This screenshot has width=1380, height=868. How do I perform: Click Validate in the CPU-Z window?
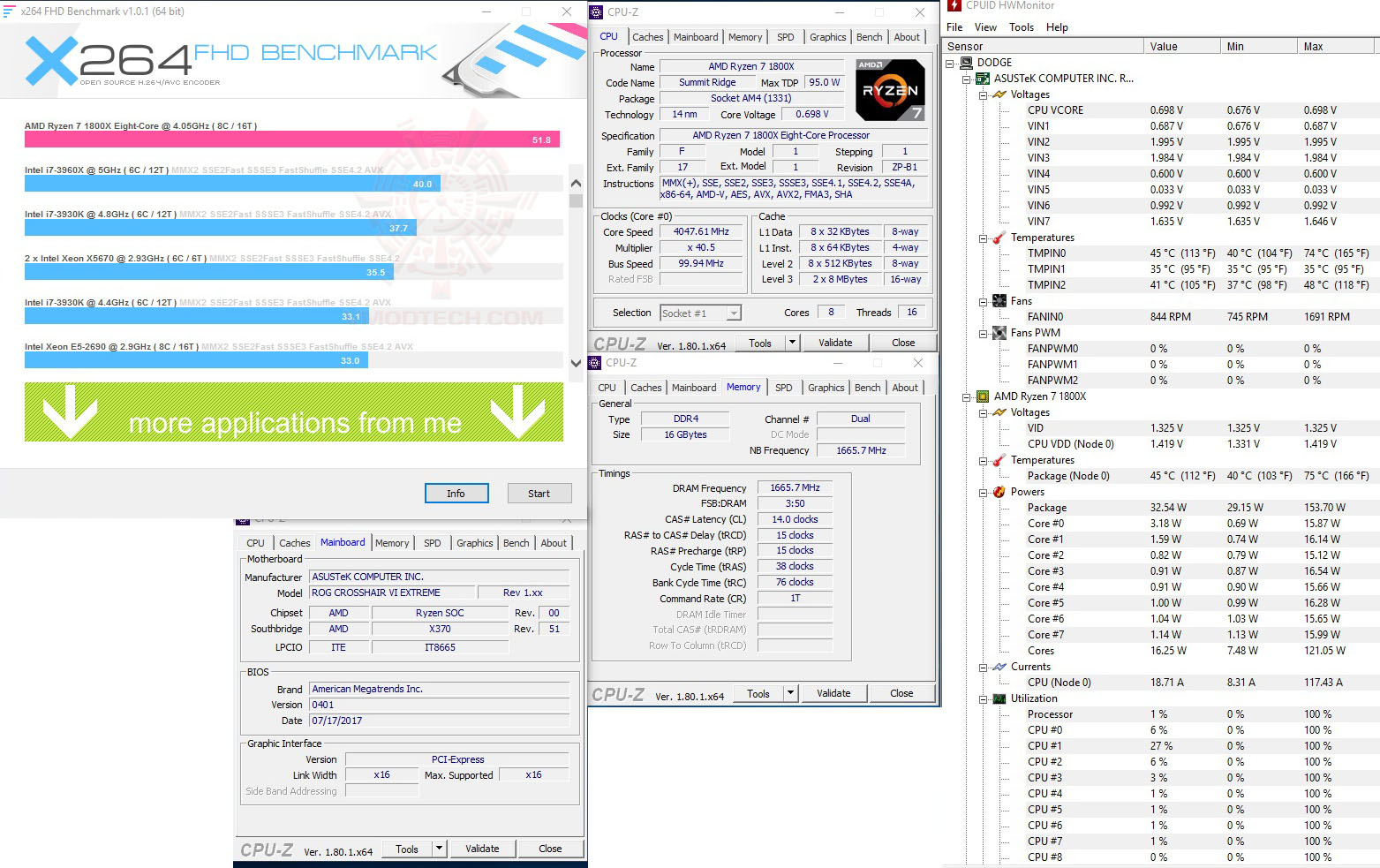[x=835, y=343]
